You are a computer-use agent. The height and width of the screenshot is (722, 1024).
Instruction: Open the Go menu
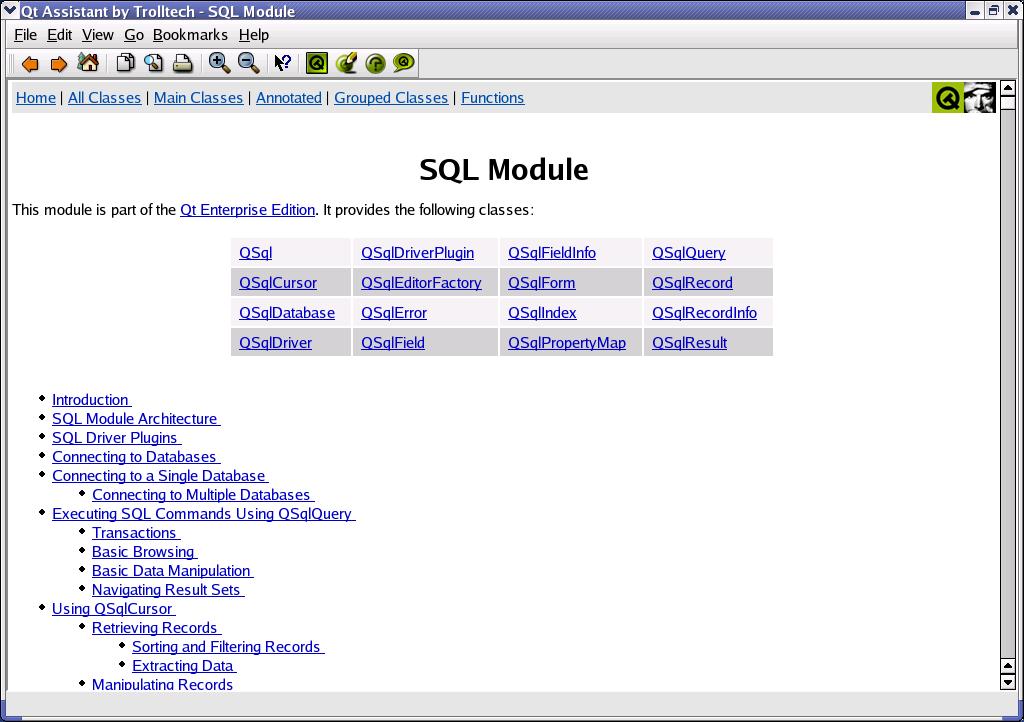(134, 35)
